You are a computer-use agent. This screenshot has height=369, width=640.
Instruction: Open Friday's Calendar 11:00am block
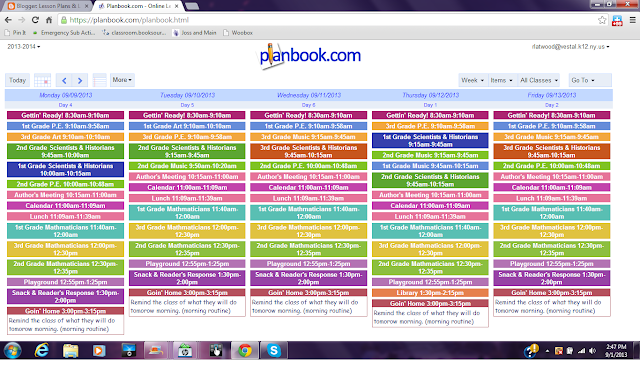[552, 187]
